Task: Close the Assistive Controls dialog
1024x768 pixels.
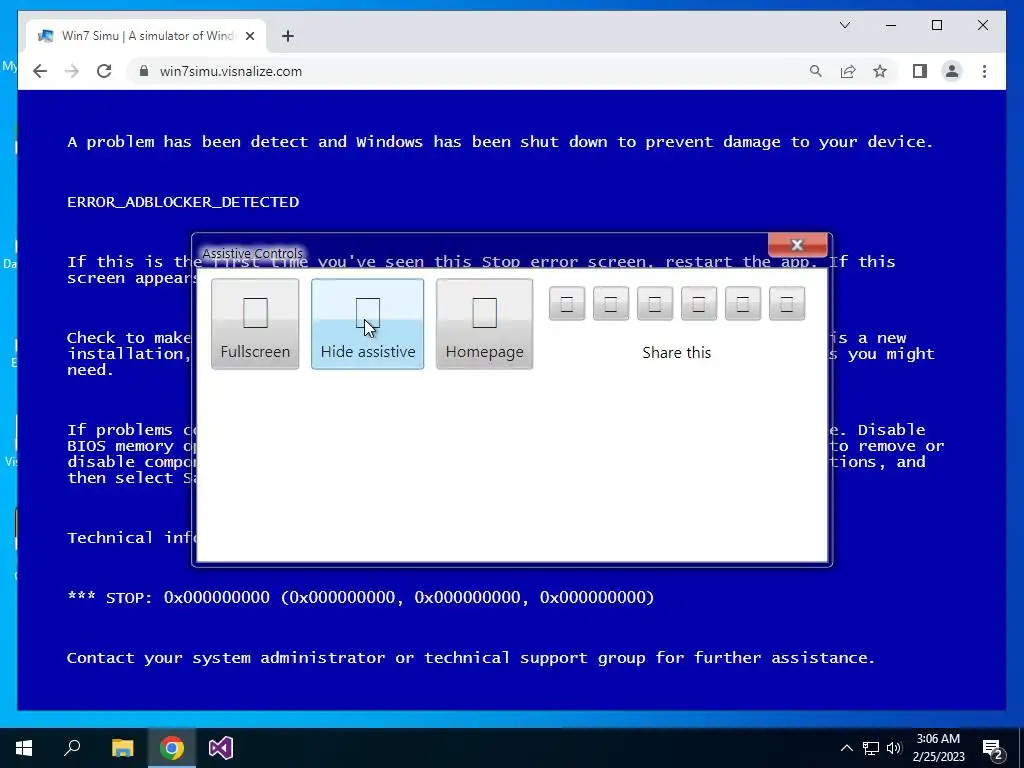Action: pos(797,245)
